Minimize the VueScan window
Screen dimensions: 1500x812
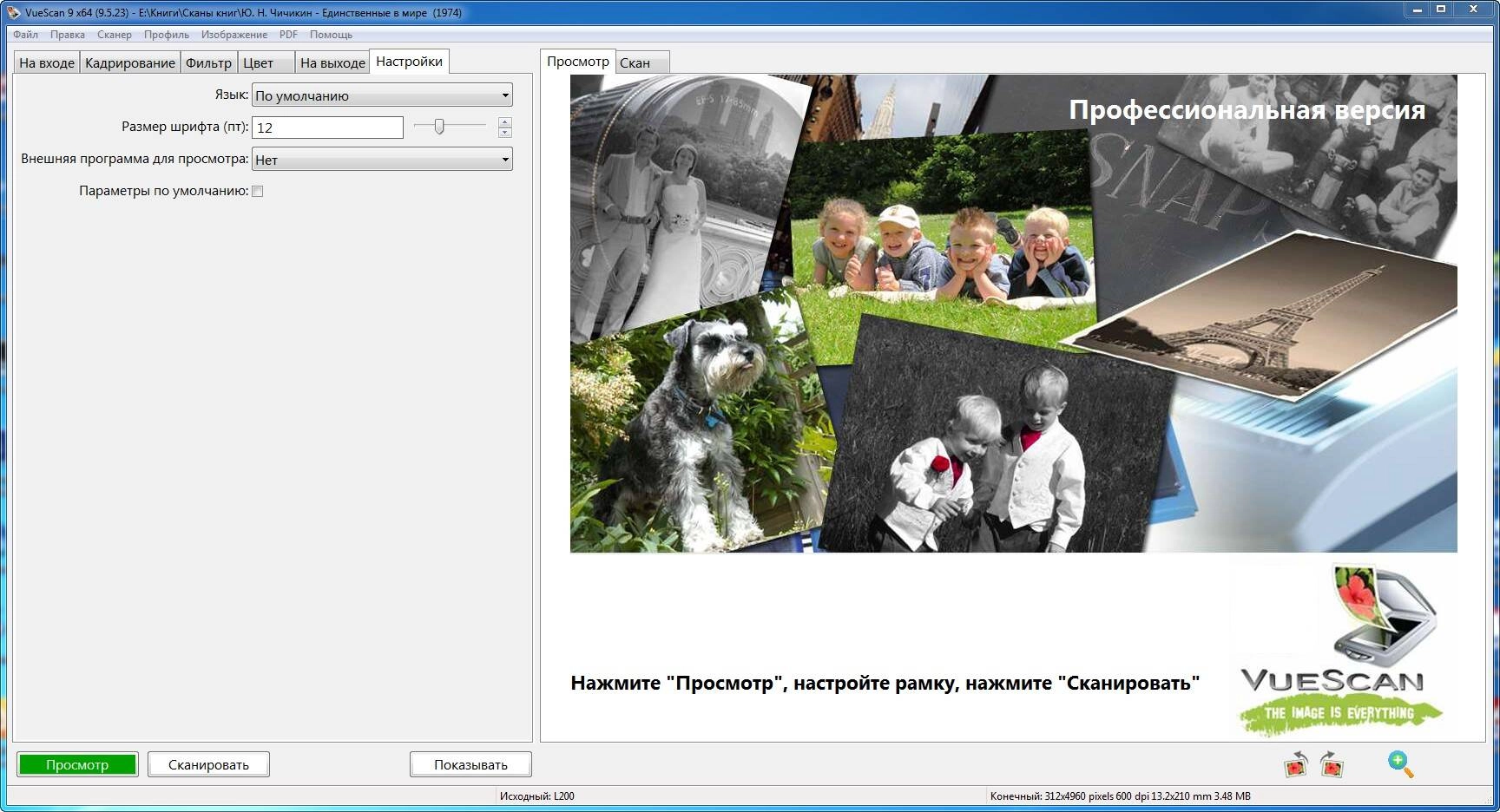pos(1418,10)
